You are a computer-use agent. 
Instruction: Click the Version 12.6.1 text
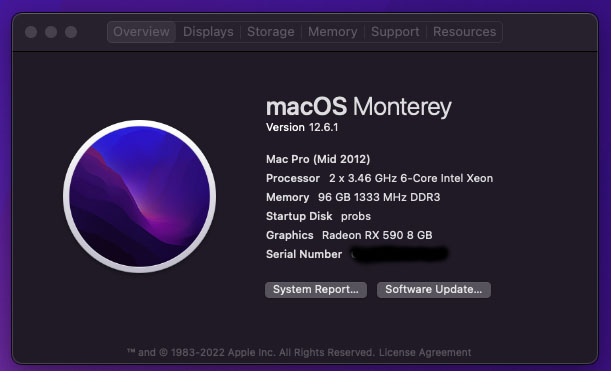(302, 127)
